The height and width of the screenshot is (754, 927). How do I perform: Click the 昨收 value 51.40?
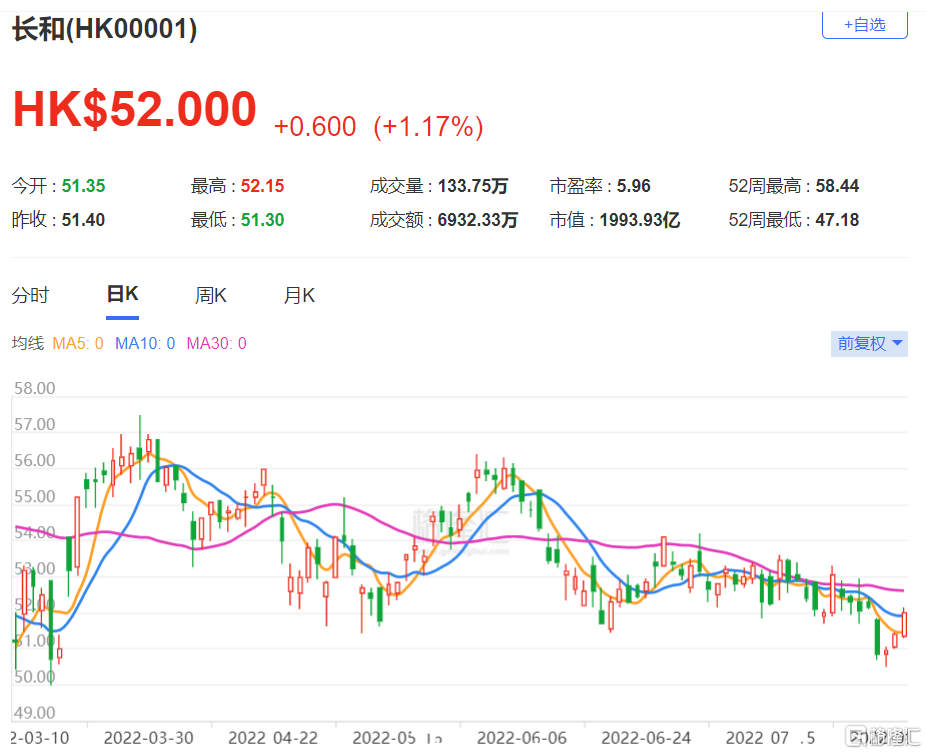(83, 220)
